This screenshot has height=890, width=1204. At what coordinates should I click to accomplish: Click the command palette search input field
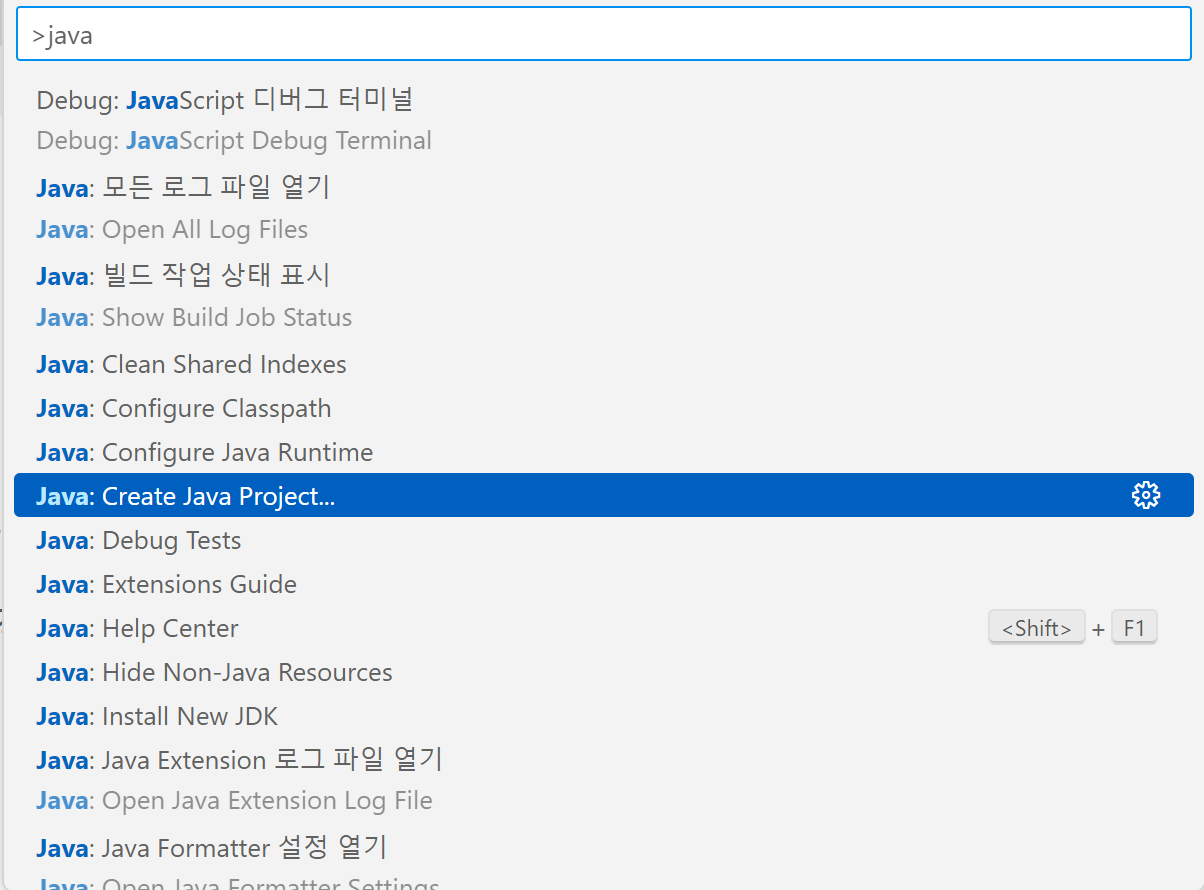(603, 35)
